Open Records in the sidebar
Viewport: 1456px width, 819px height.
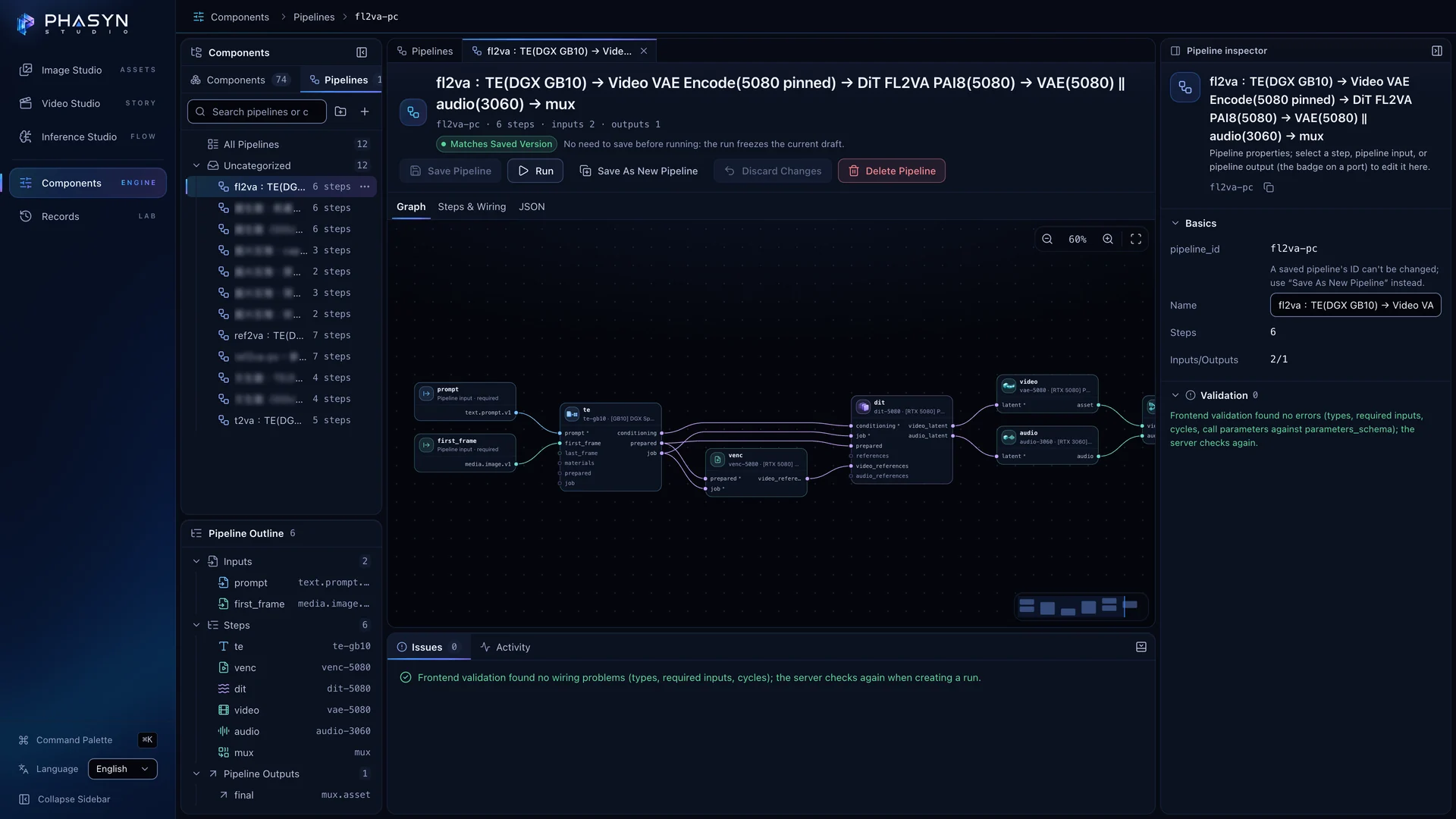[88, 216]
